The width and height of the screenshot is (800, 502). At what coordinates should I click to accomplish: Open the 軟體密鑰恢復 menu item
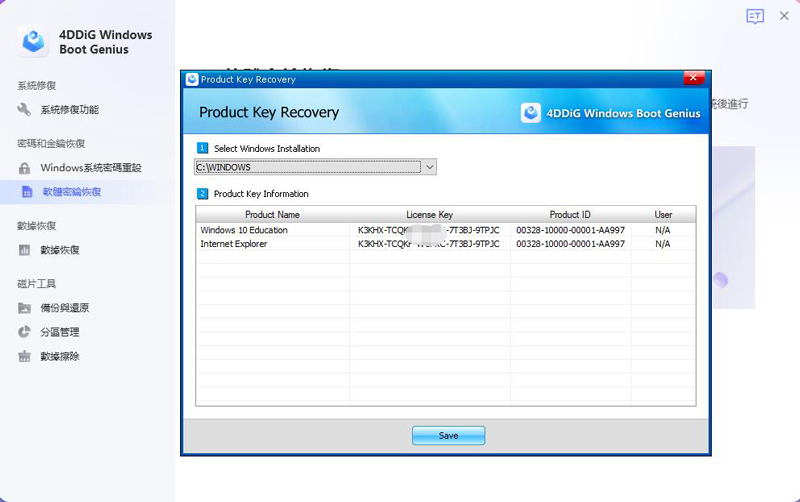[x=71, y=192]
